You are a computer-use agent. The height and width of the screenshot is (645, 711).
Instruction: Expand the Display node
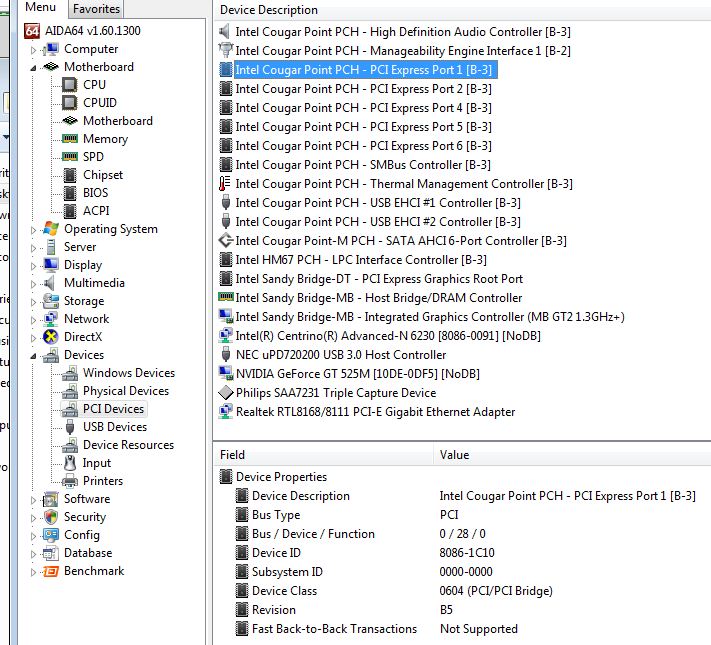pos(33,266)
